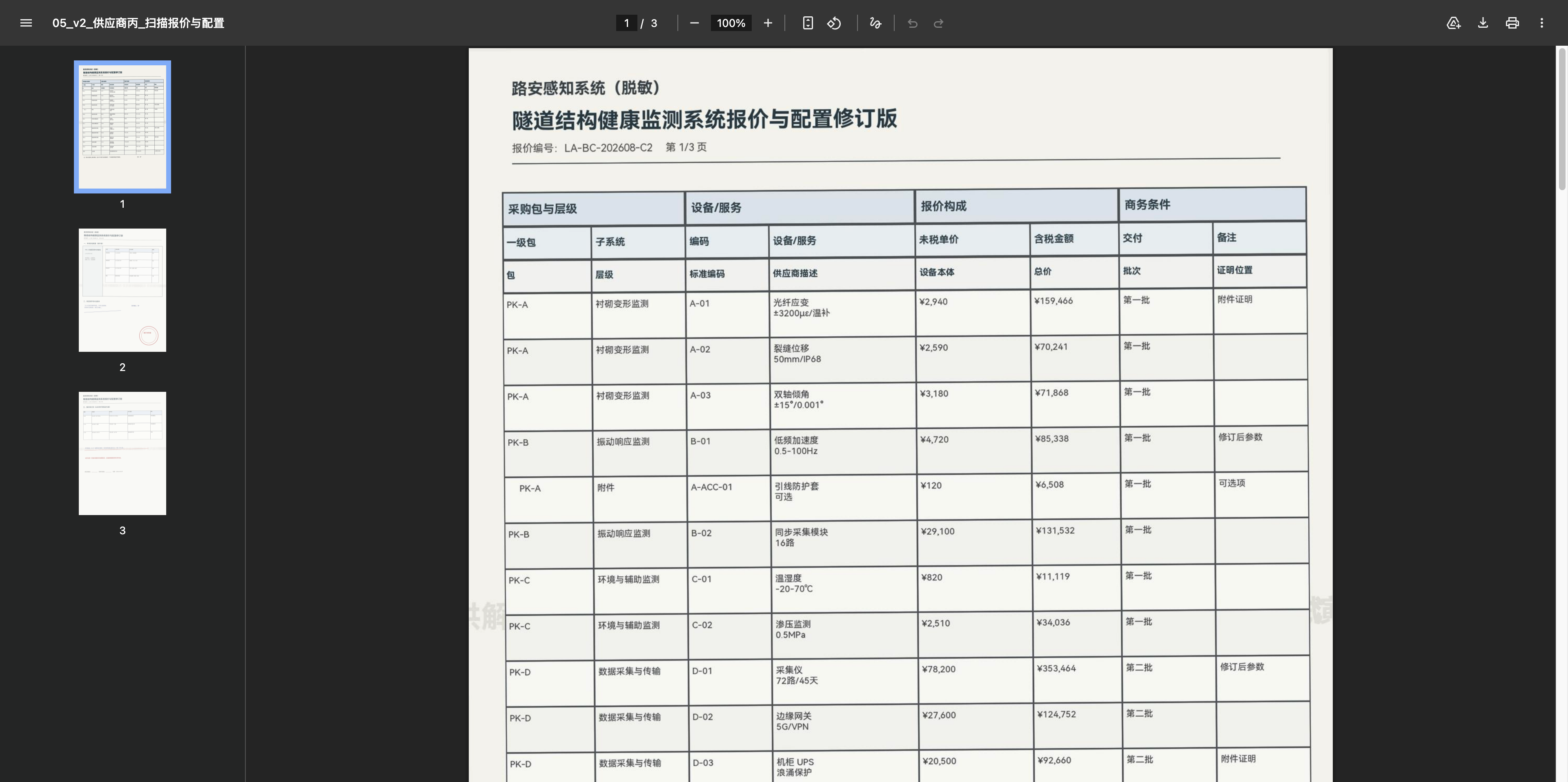Viewport: 1568px width, 782px height.
Task: Select the quote number LA-BC-202608-C2
Action: pyautogui.click(x=608, y=148)
